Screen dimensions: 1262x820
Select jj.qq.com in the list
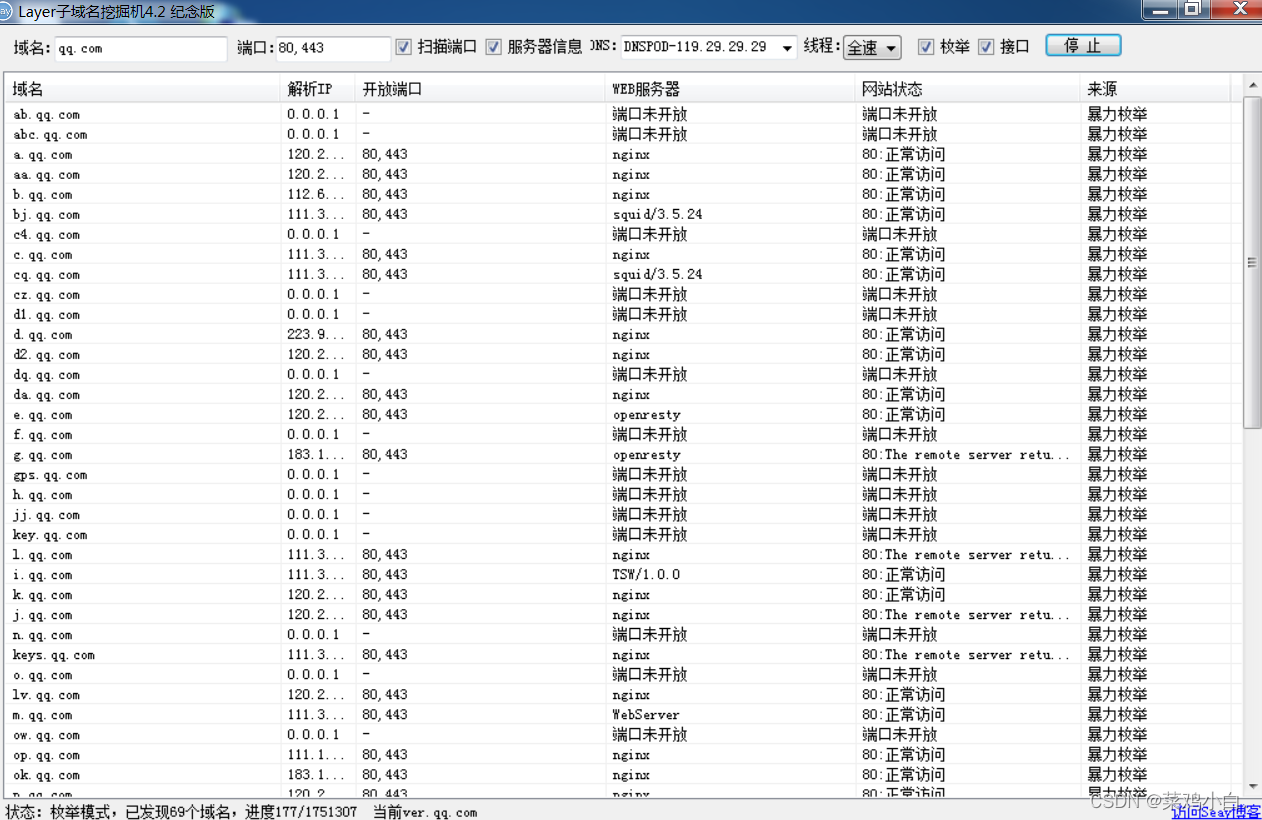coord(46,515)
